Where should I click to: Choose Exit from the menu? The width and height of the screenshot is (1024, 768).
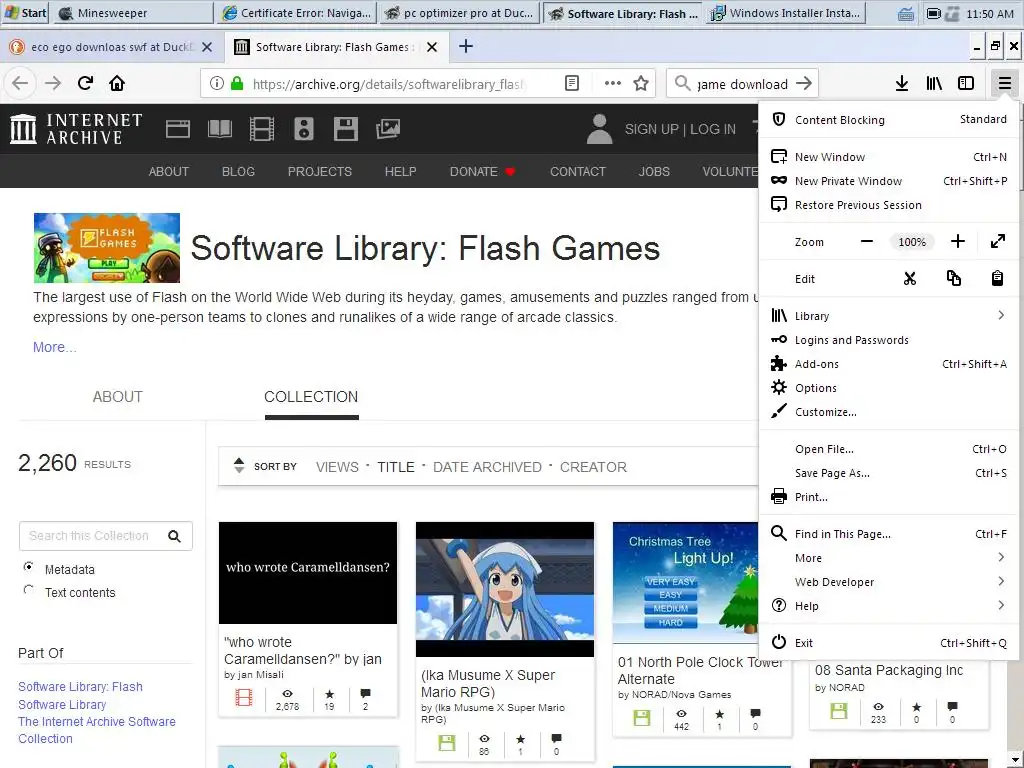click(888, 643)
